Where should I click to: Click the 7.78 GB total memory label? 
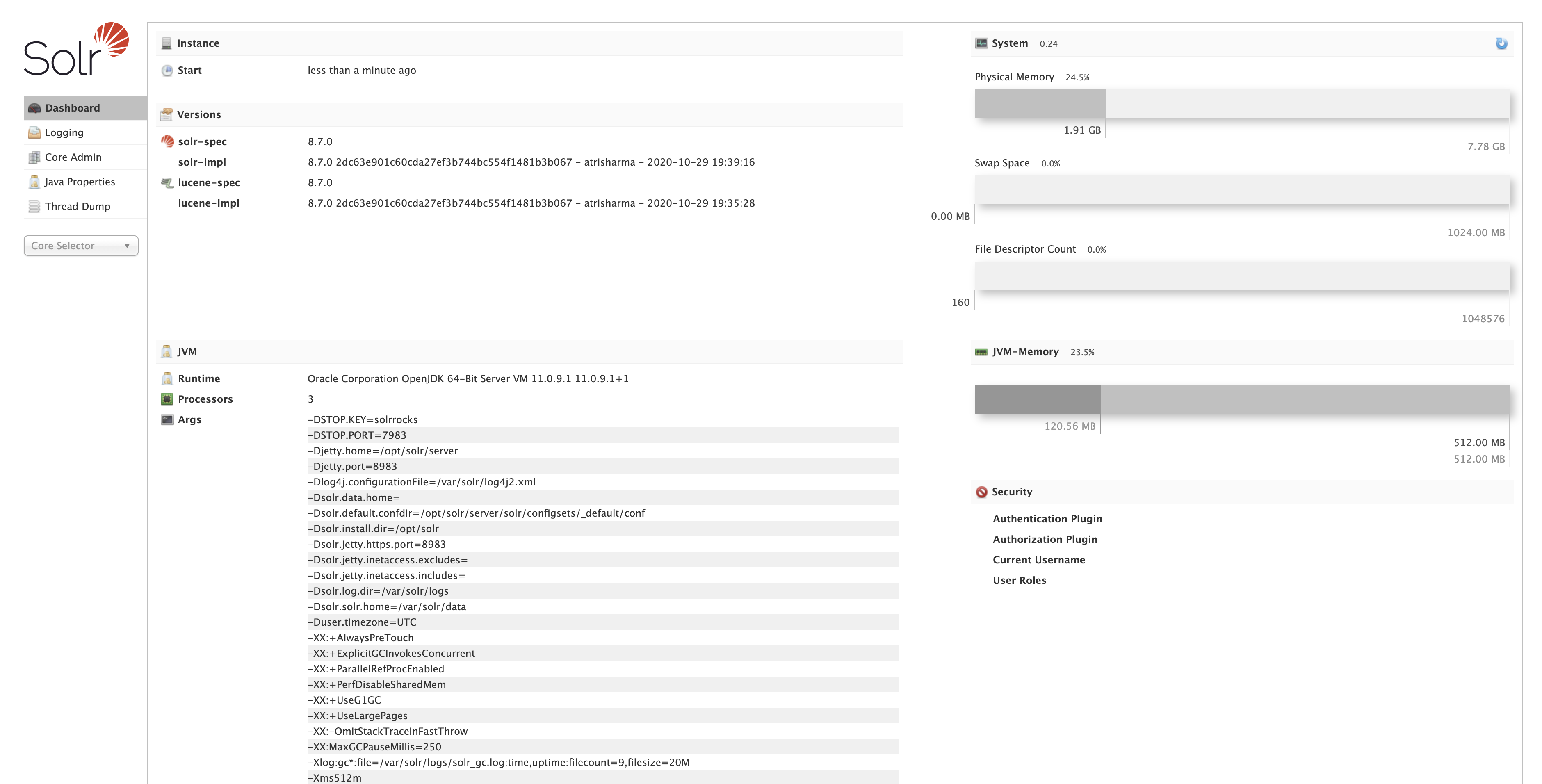coord(1486,147)
